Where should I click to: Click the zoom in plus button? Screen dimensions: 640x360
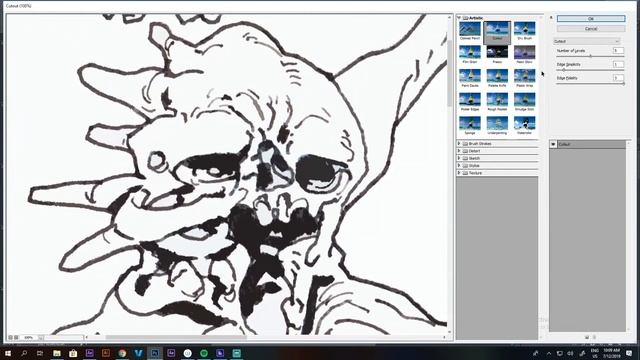click(x=16, y=338)
